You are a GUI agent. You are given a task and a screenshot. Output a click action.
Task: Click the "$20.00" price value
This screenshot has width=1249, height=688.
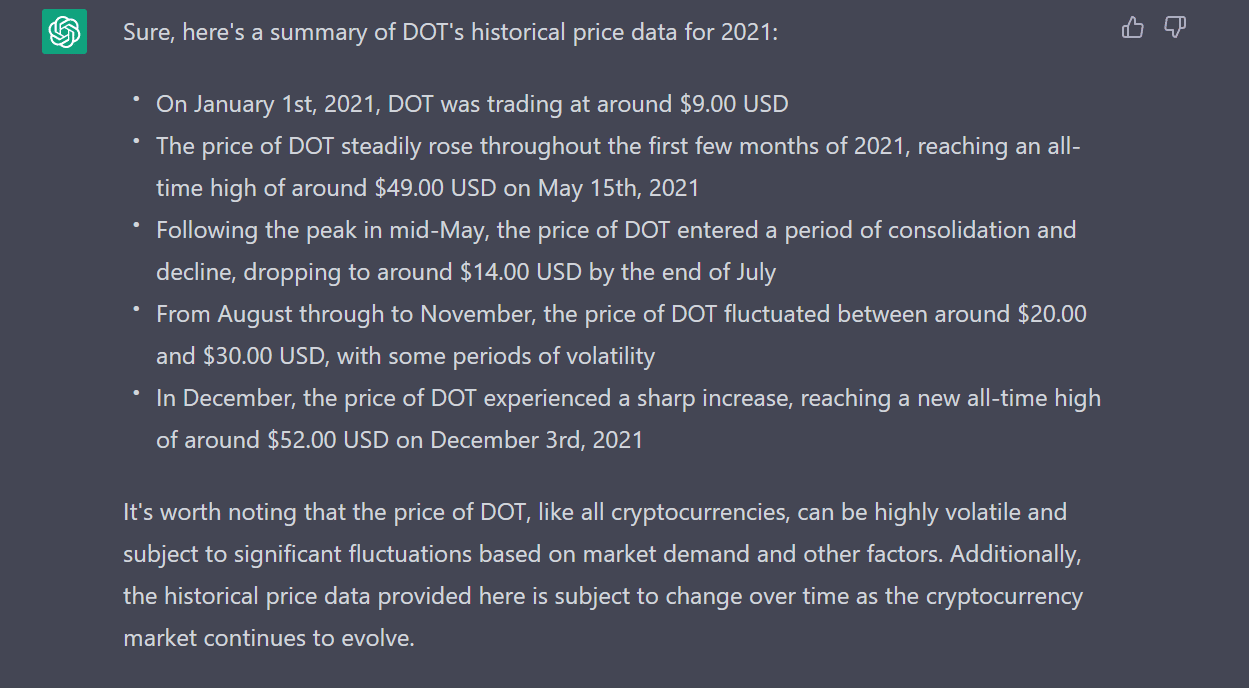click(1051, 314)
